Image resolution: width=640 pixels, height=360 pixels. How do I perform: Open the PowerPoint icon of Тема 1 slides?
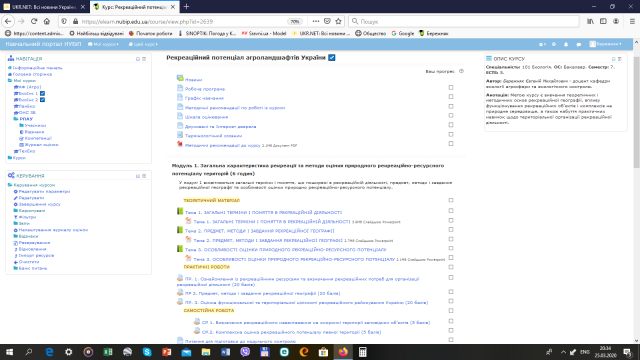pyautogui.click(x=188, y=220)
